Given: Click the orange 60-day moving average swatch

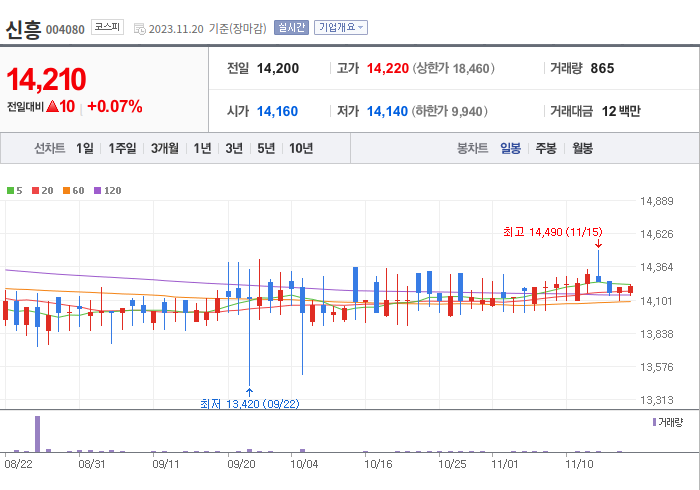Looking at the screenshot, I should [67, 191].
